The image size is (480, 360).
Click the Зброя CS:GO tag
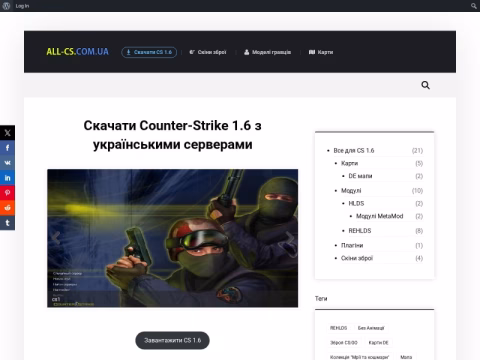pos(344,343)
